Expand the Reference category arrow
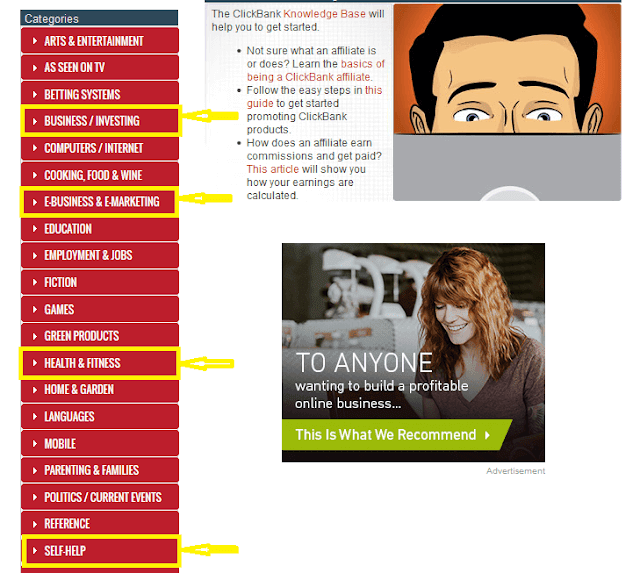The height and width of the screenshot is (573, 640). tap(35, 524)
